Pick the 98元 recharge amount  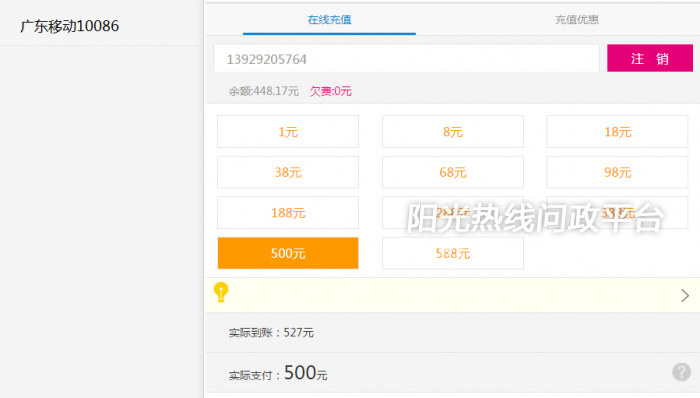[617, 172]
